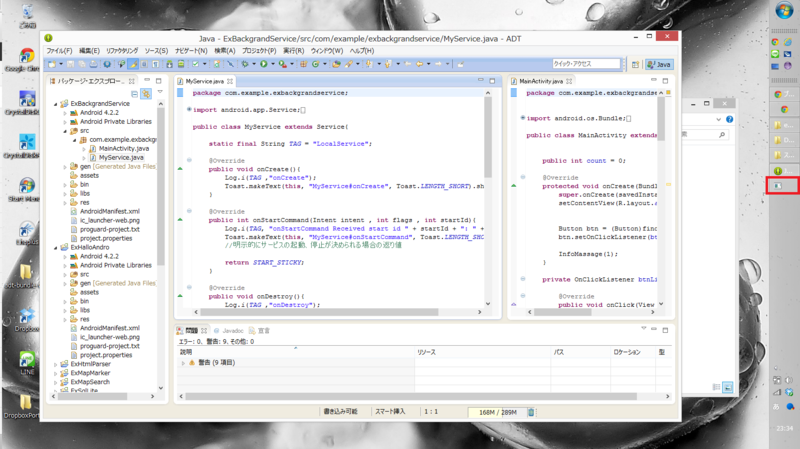The height and width of the screenshot is (449, 800).
Task: Sort problems by リソース column header
Action: (x=483, y=352)
